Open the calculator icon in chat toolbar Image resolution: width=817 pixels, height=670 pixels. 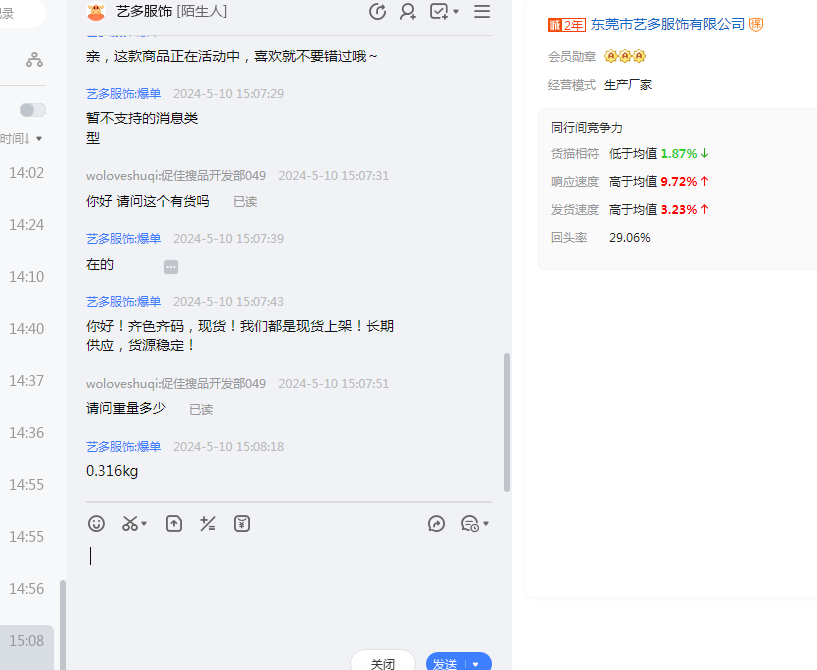208,523
